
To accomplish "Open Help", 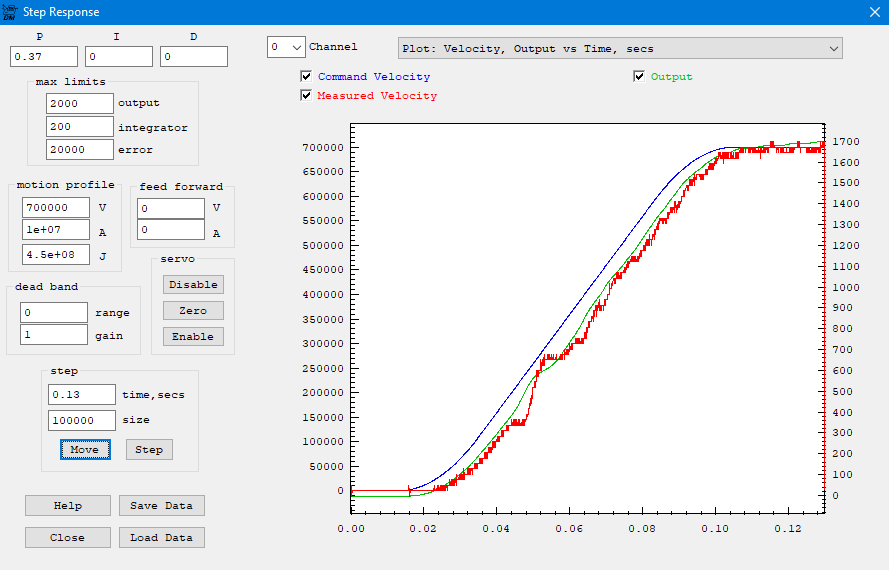I will click(x=68, y=505).
